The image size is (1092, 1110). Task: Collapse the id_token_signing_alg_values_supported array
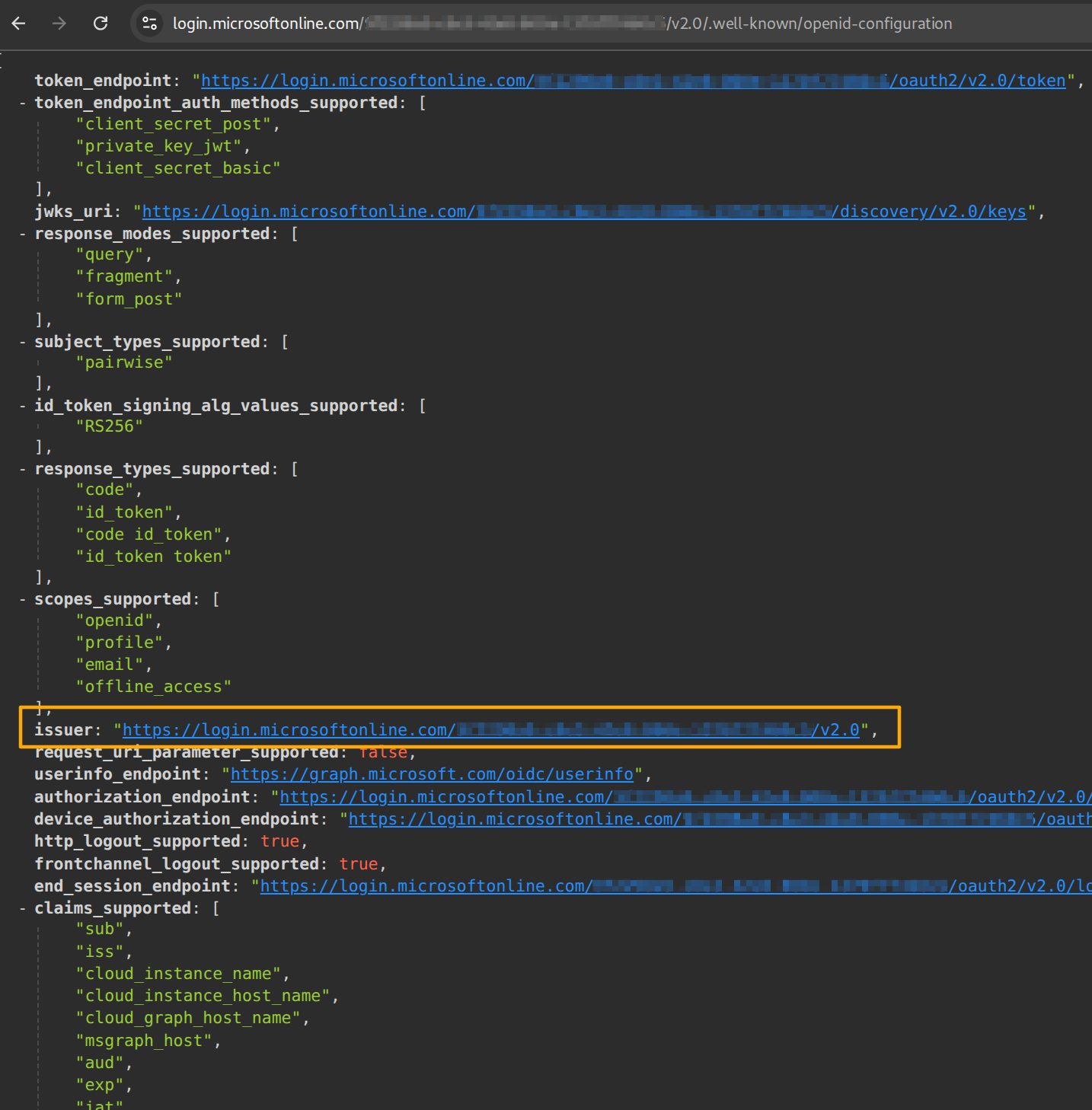(x=22, y=405)
